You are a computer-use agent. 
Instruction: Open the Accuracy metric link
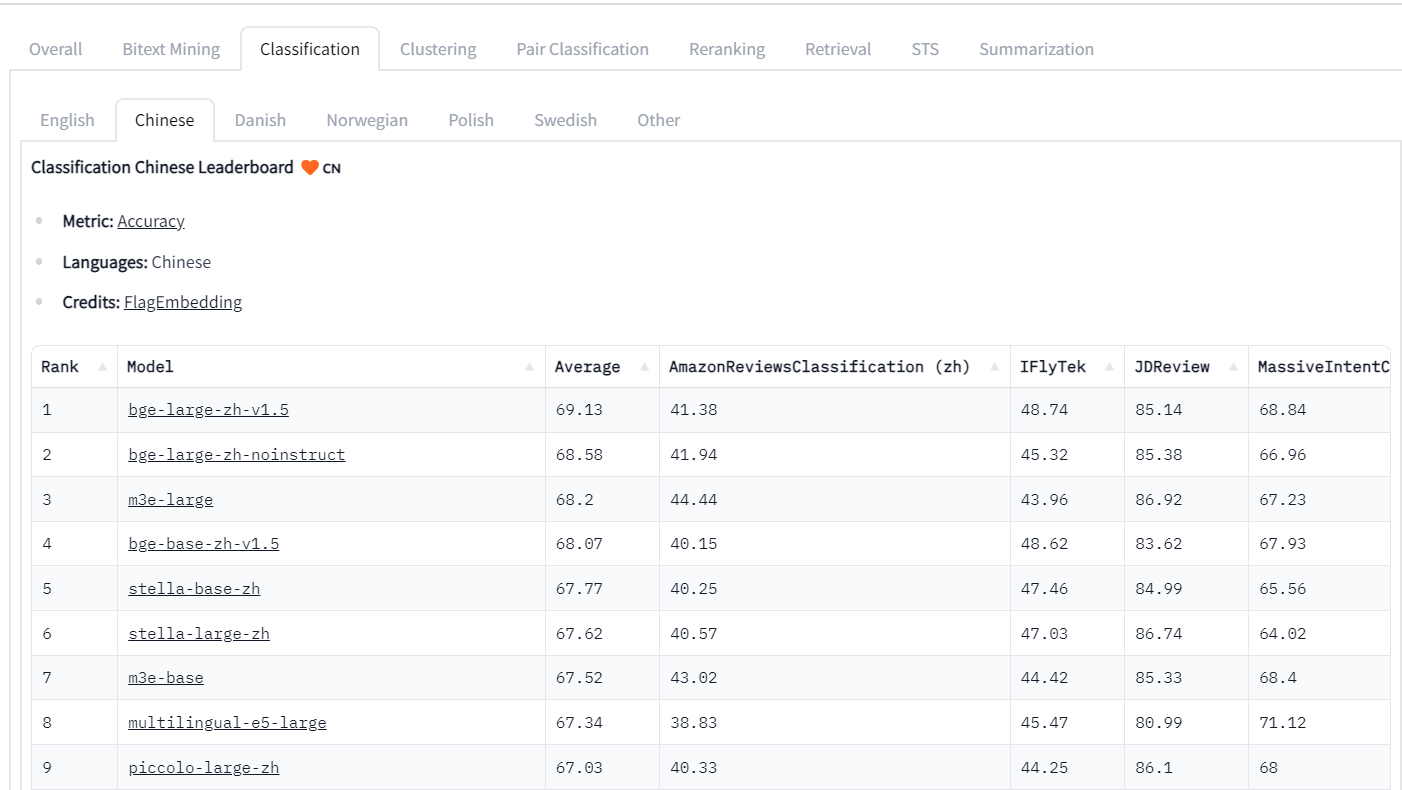coord(151,221)
